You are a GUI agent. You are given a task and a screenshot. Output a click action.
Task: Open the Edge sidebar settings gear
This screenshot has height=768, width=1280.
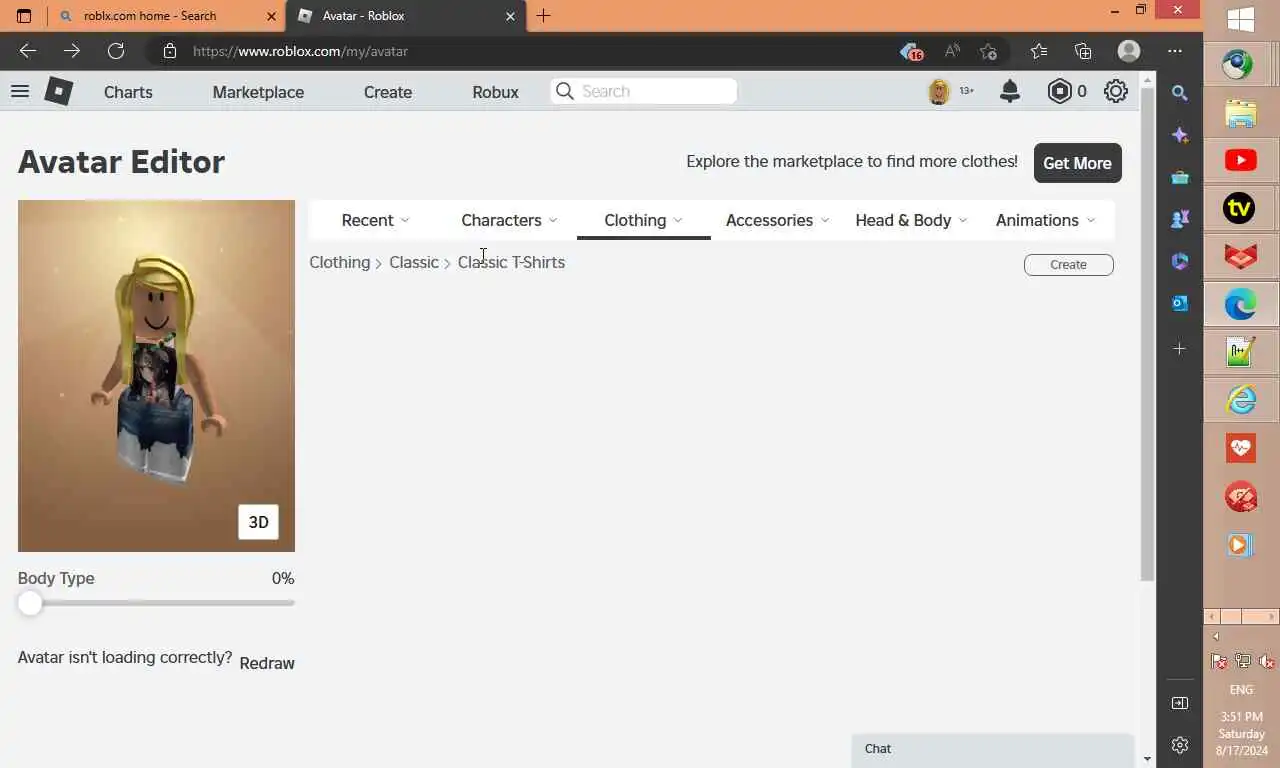point(1180,745)
